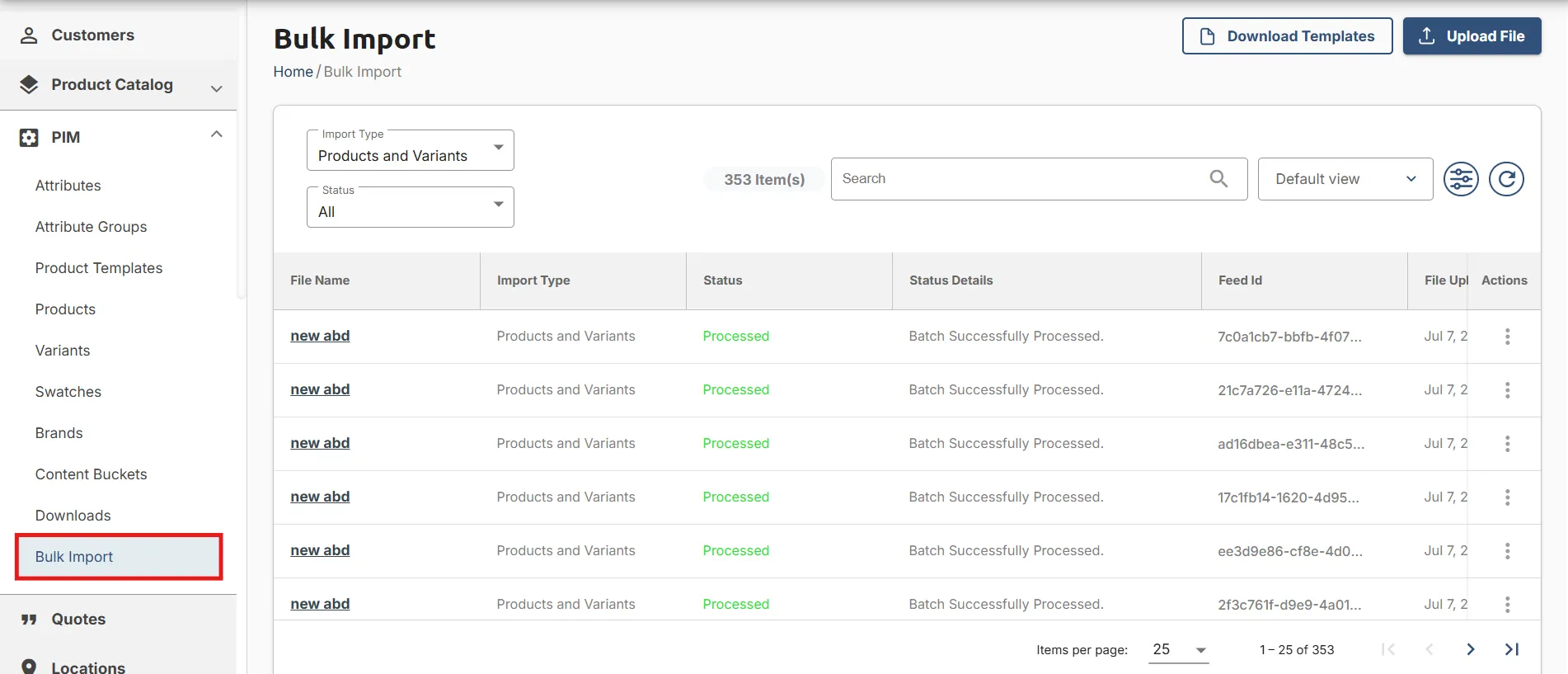Image resolution: width=1568 pixels, height=674 pixels.
Task: Open Attributes in sidebar
Action: (68, 186)
